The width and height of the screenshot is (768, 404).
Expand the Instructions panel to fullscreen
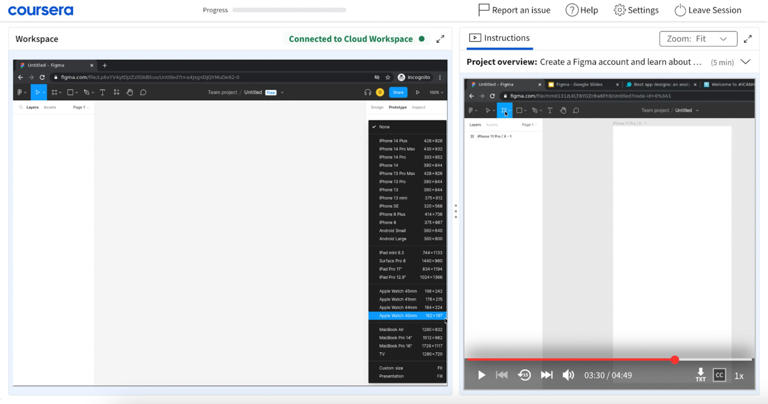pos(747,39)
